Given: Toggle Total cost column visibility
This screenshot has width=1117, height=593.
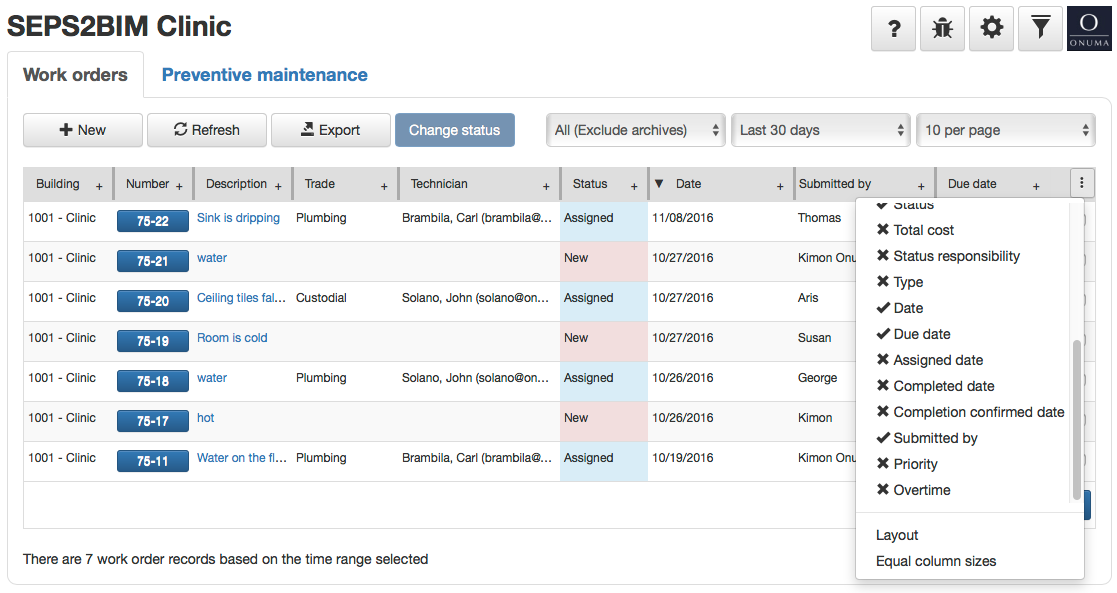Looking at the screenshot, I should point(914,230).
